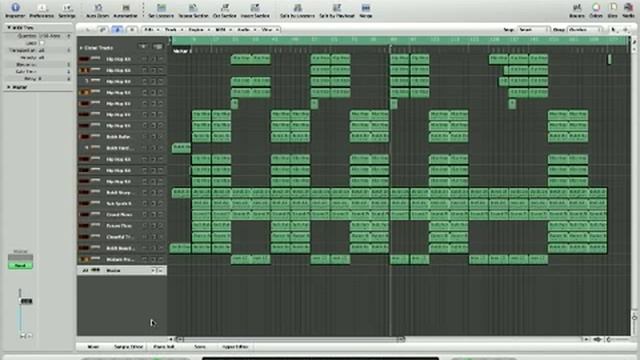The width and height of the screenshot is (640, 360).
Task: Open the Region local menu
Action: point(198,29)
